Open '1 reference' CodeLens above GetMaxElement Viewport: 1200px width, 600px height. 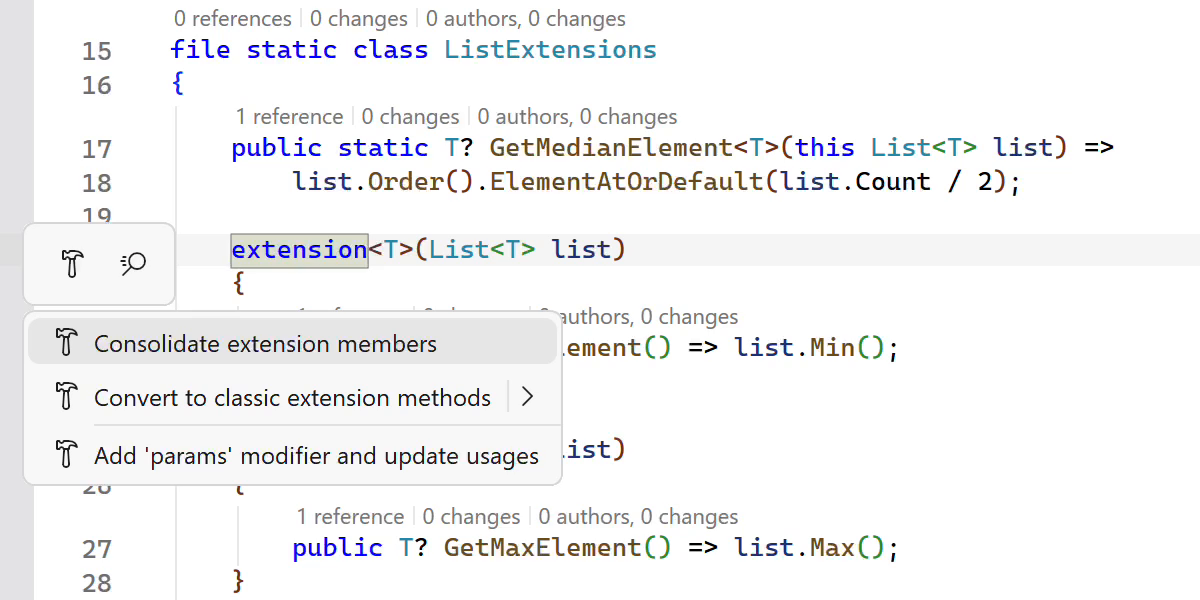(x=350, y=517)
